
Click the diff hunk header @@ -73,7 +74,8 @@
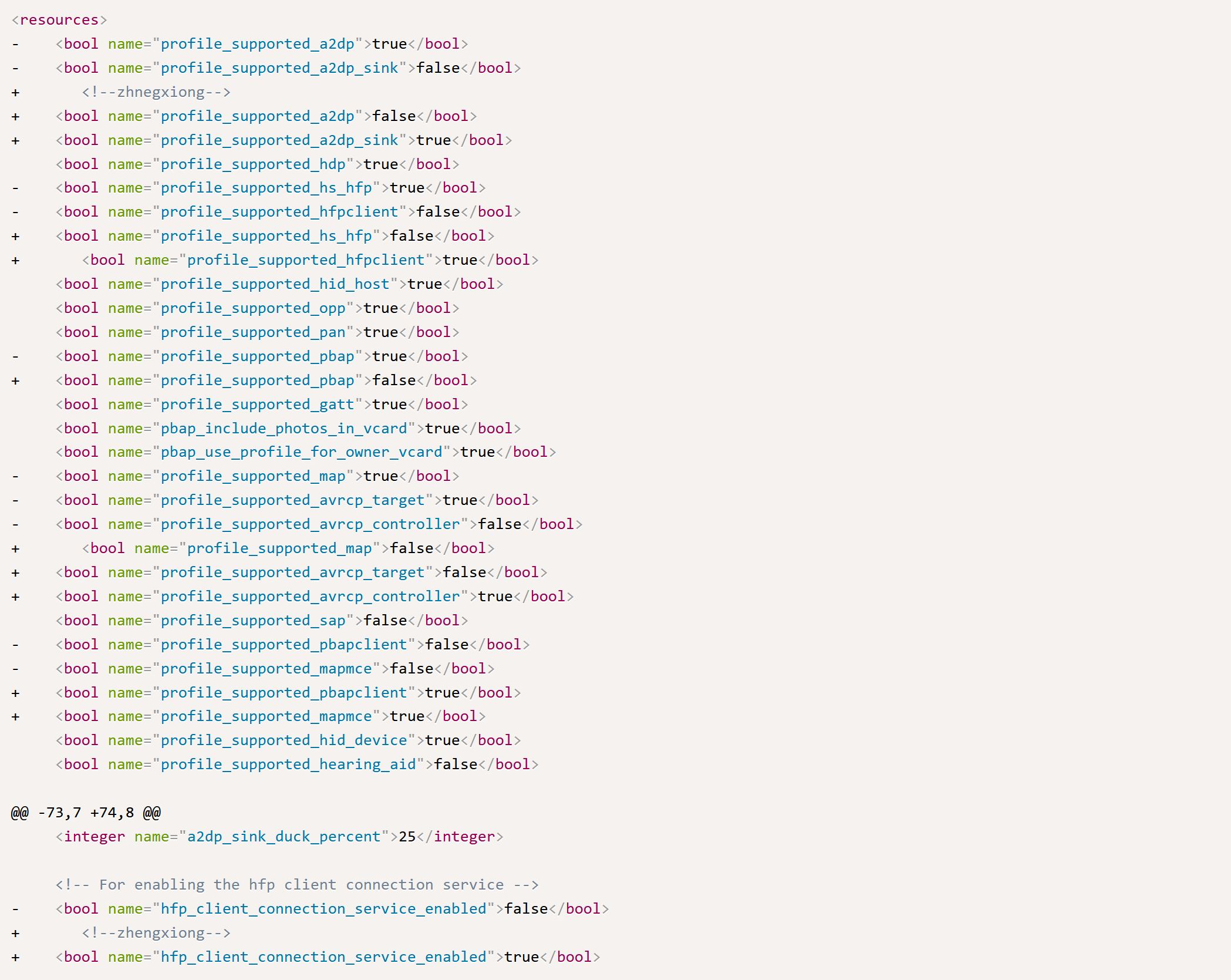(x=86, y=813)
